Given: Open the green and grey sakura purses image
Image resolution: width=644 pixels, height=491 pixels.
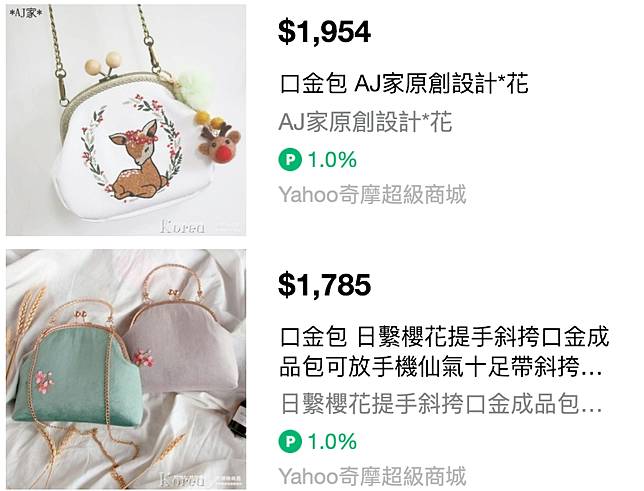Looking at the screenshot, I should (126, 369).
